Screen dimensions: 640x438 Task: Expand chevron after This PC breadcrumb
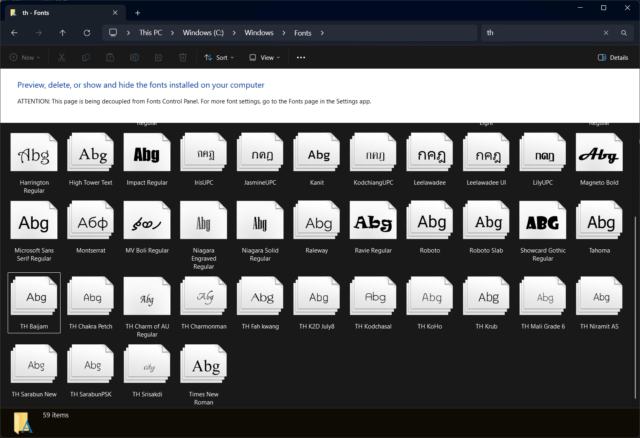pyautogui.click(x=172, y=33)
